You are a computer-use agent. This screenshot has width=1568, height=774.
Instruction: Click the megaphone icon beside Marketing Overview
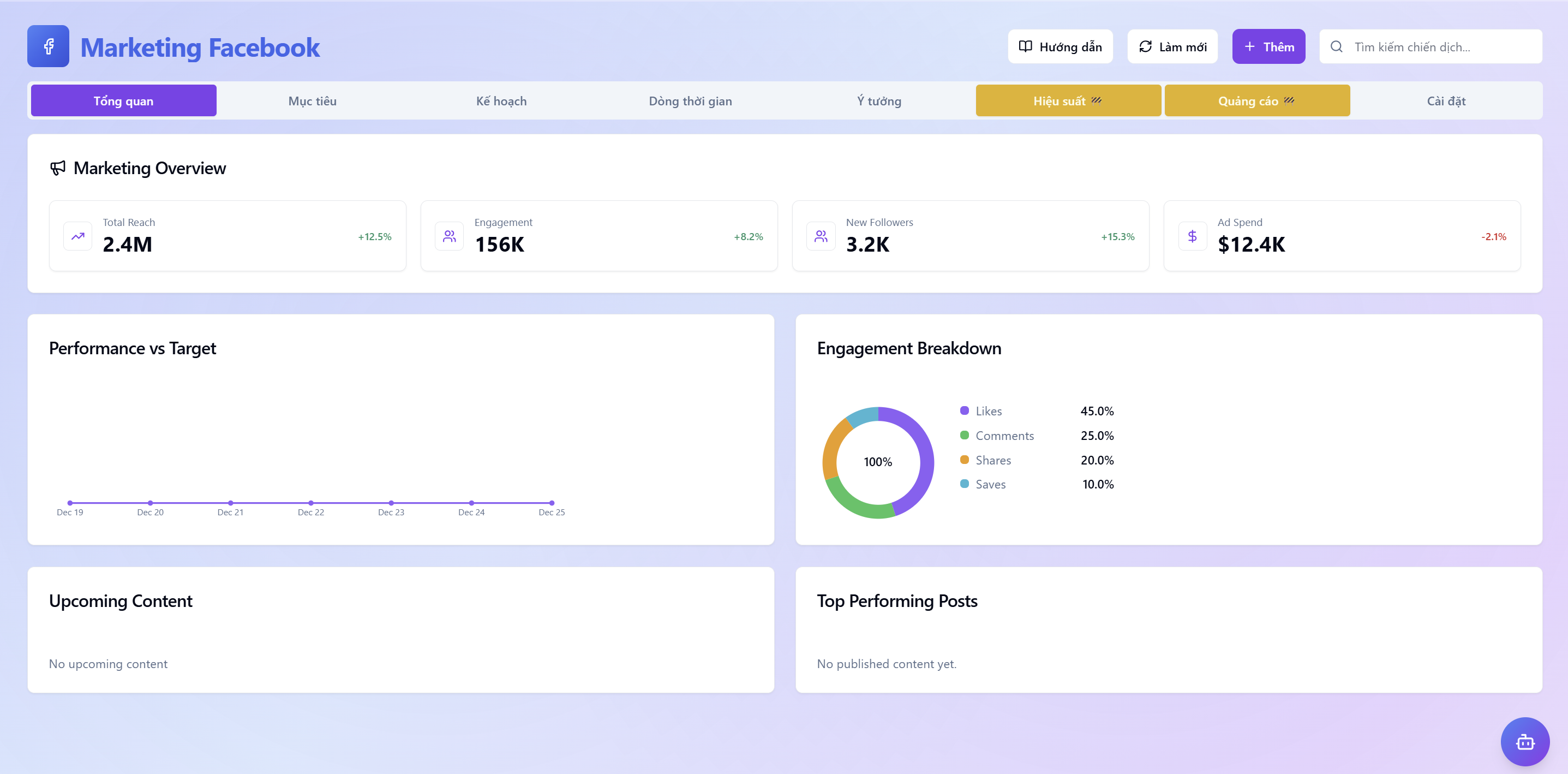(x=58, y=168)
